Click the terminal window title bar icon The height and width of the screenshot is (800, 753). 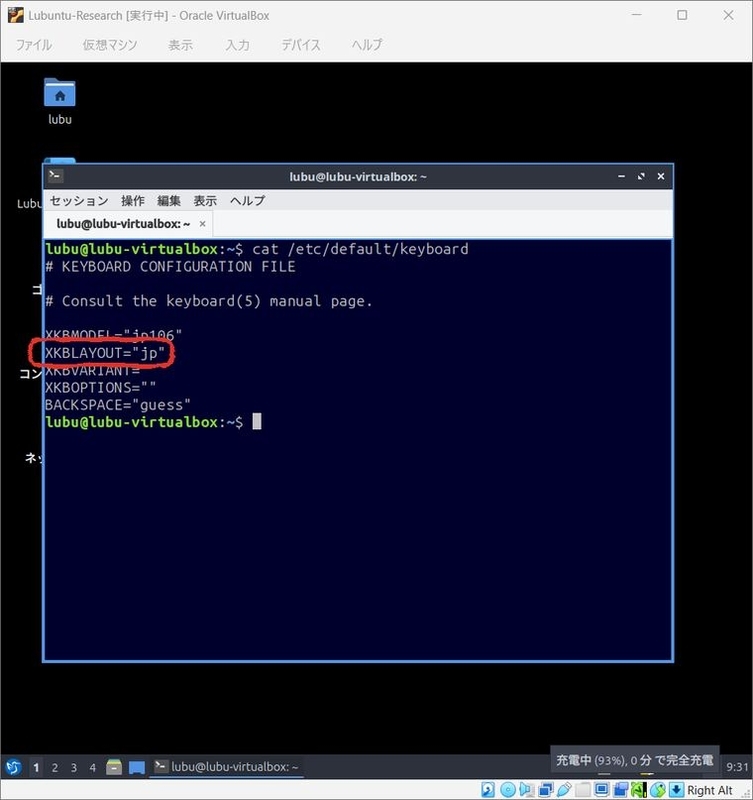coord(55,176)
